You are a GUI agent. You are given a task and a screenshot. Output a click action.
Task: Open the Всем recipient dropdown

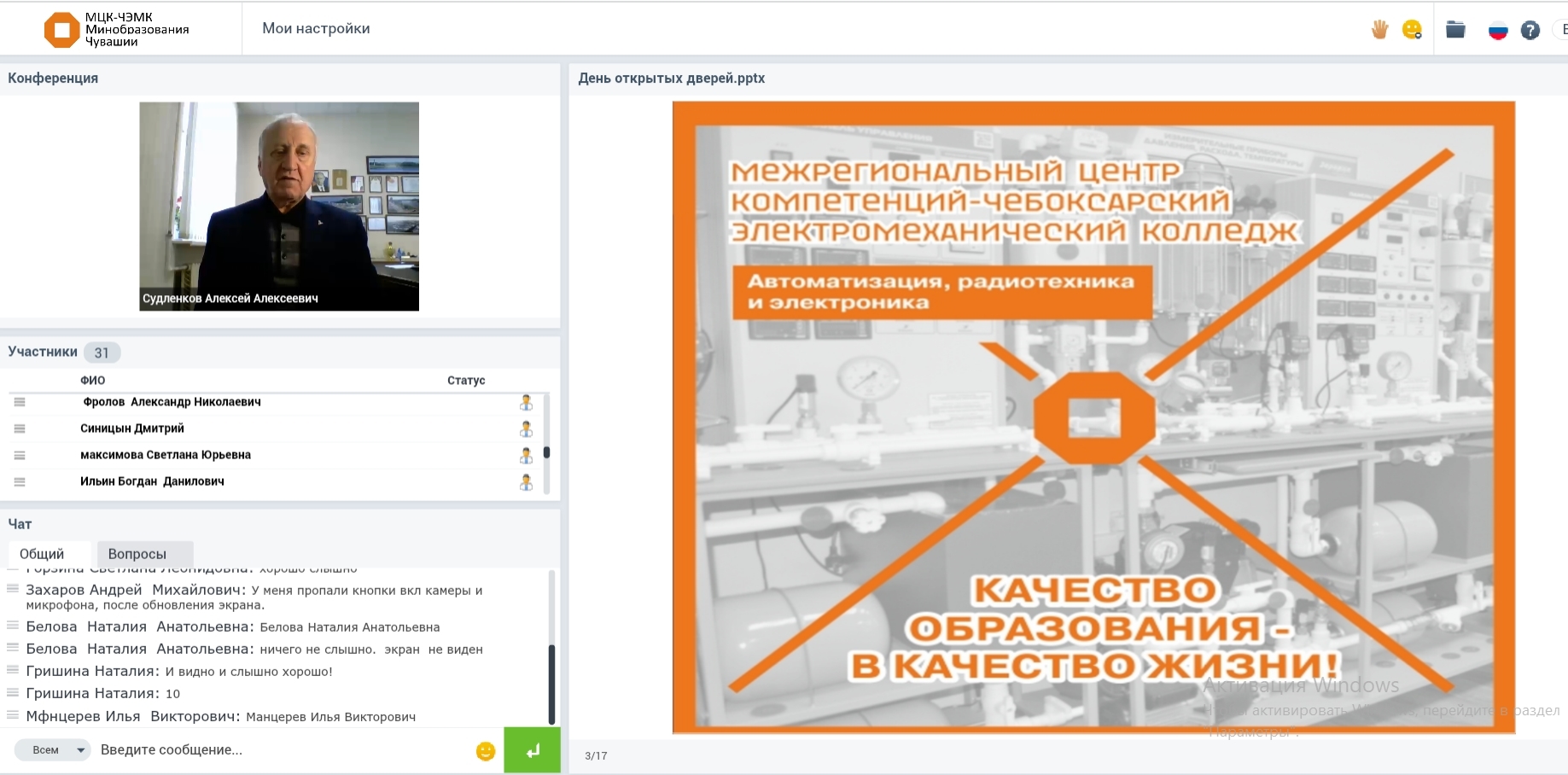click(x=53, y=750)
